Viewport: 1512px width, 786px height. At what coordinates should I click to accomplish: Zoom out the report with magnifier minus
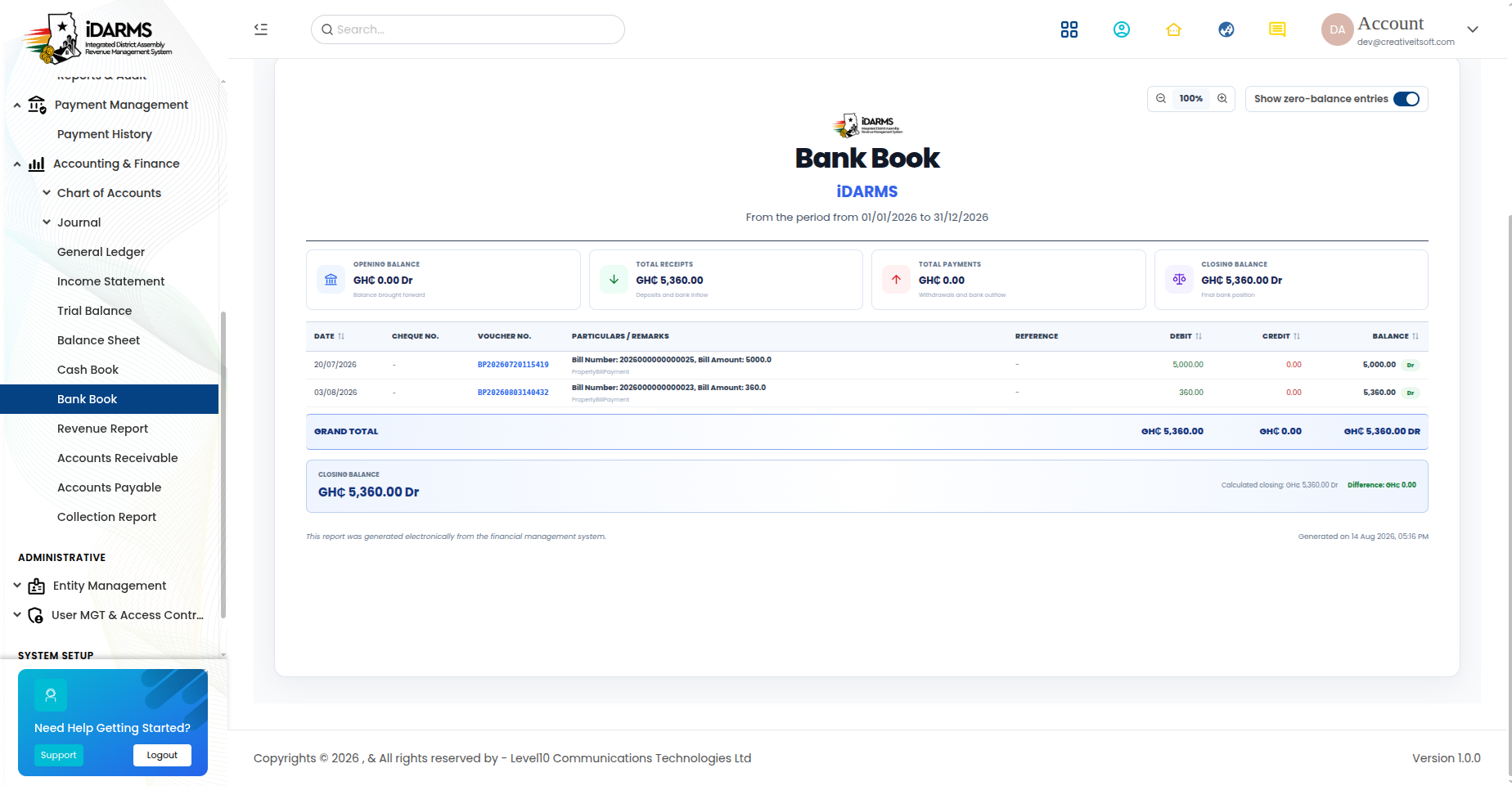(x=1160, y=98)
